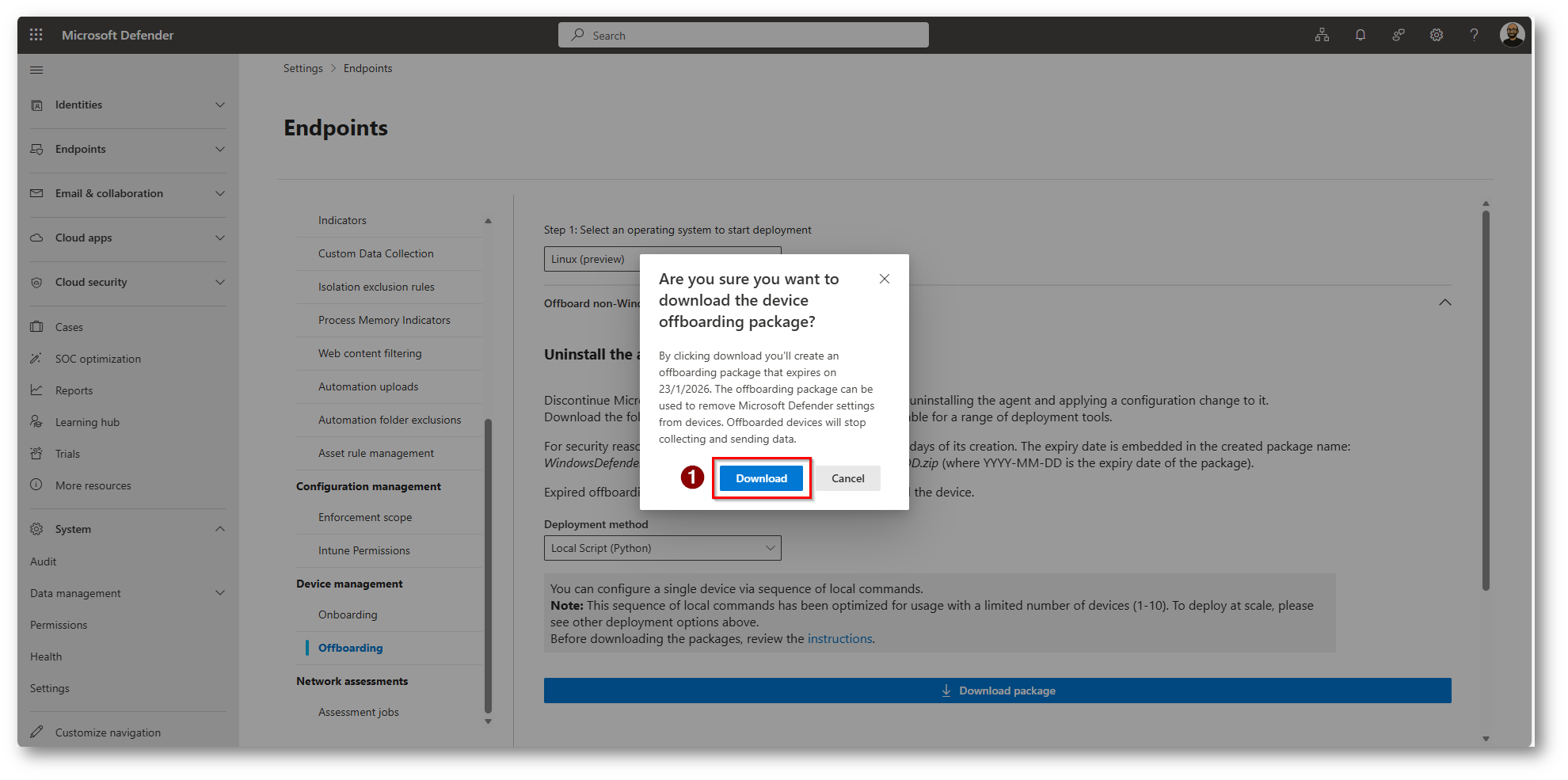Select Indicators in settings list
The image size is (1568, 780).
click(x=342, y=220)
